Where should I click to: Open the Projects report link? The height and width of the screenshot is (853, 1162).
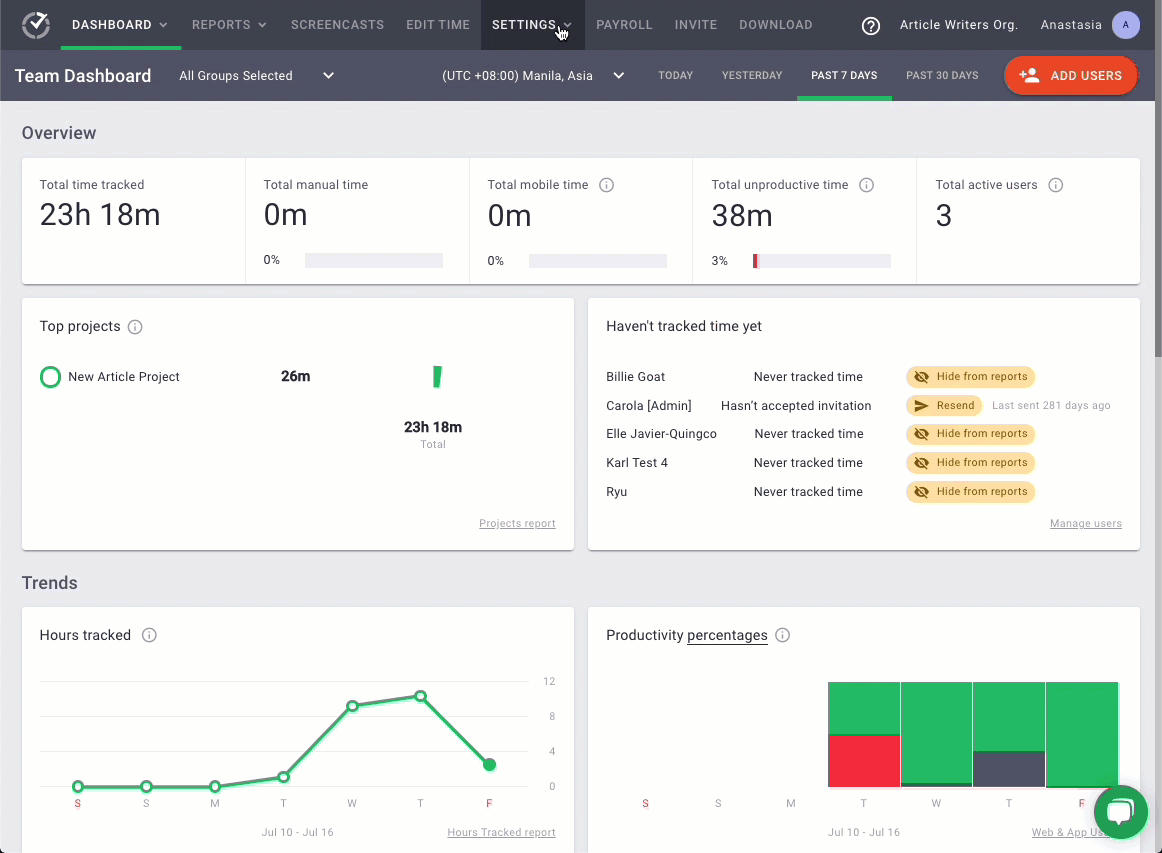point(517,523)
